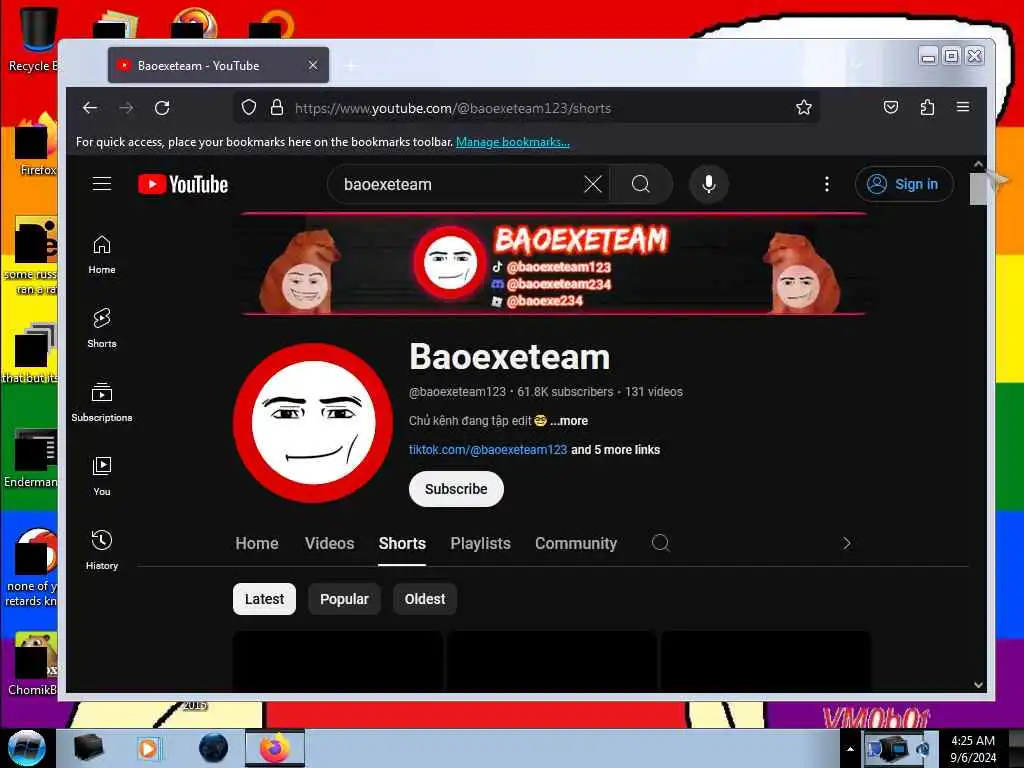Open the tiktok.com/@baoexeteam123 link
1024x768 pixels.
pyautogui.click(x=488, y=449)
